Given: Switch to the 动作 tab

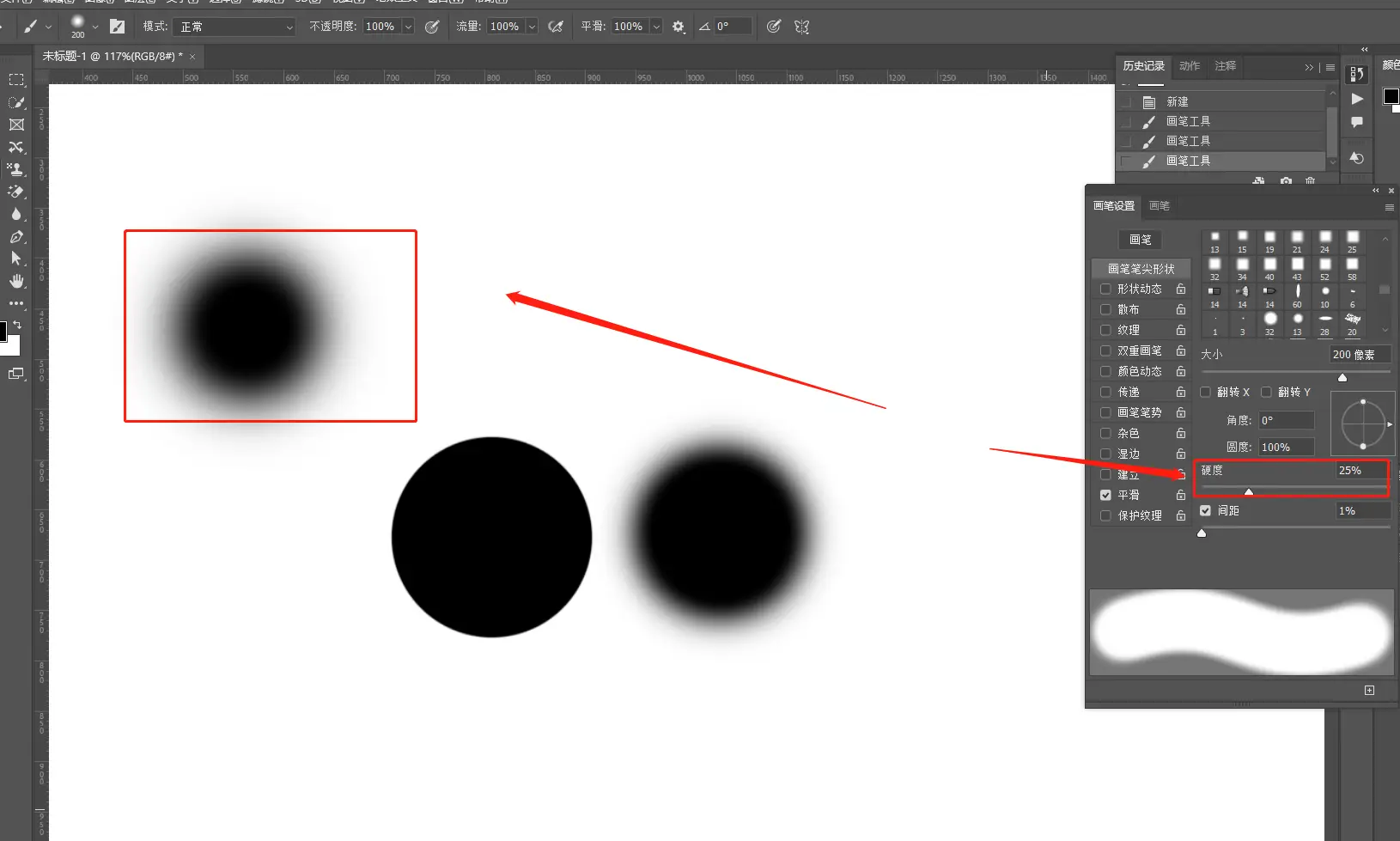Looking at the screenshot, I should point(1189,66).
